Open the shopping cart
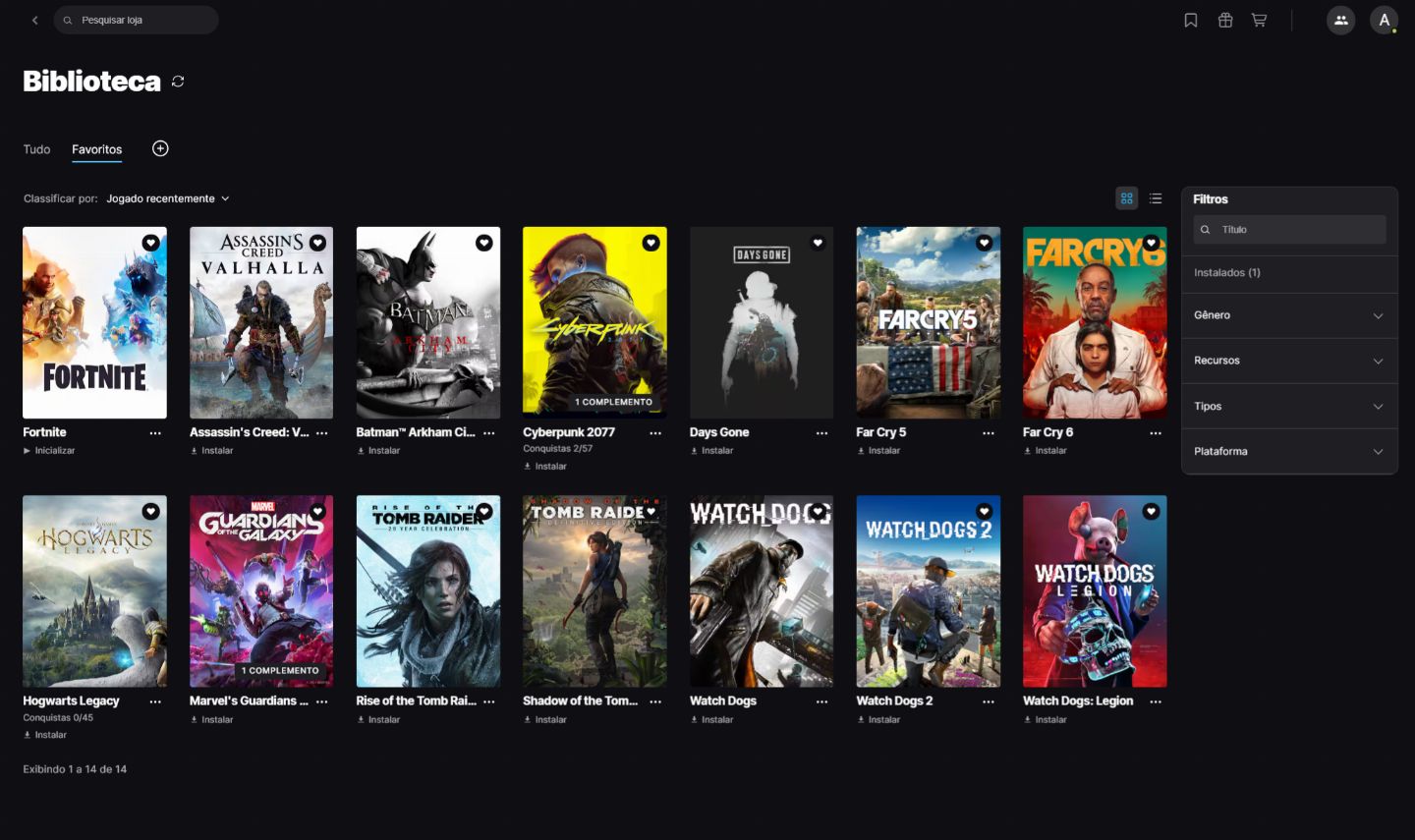Screen dimensions: 1415x840 [1259, 20]
